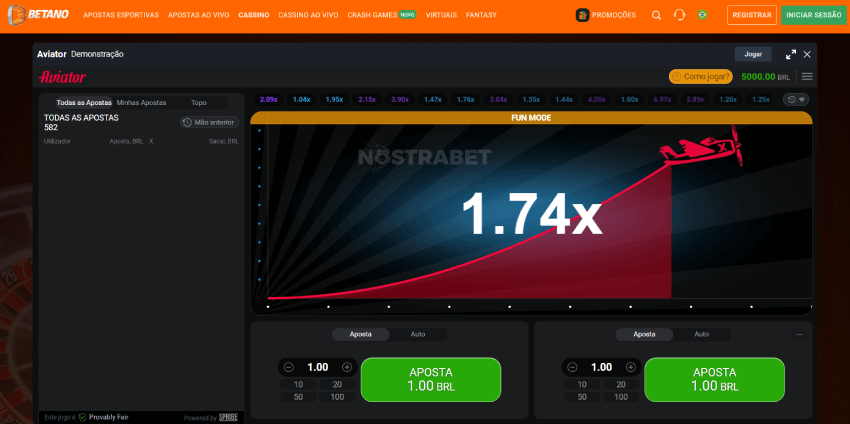The height and width of the screenshot is (424, 850).
Task: Click the 4.05x history multiplier
Action: (x=597, y=100)
